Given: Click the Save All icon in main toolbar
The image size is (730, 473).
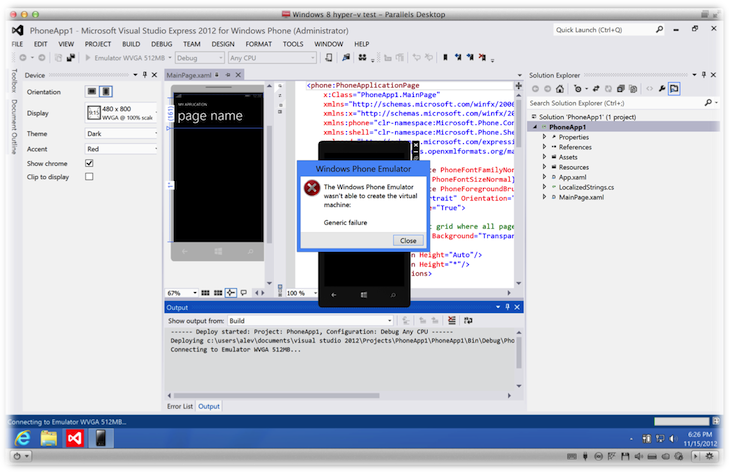Looking at the screenshot, I should click(x=71, y=58).
